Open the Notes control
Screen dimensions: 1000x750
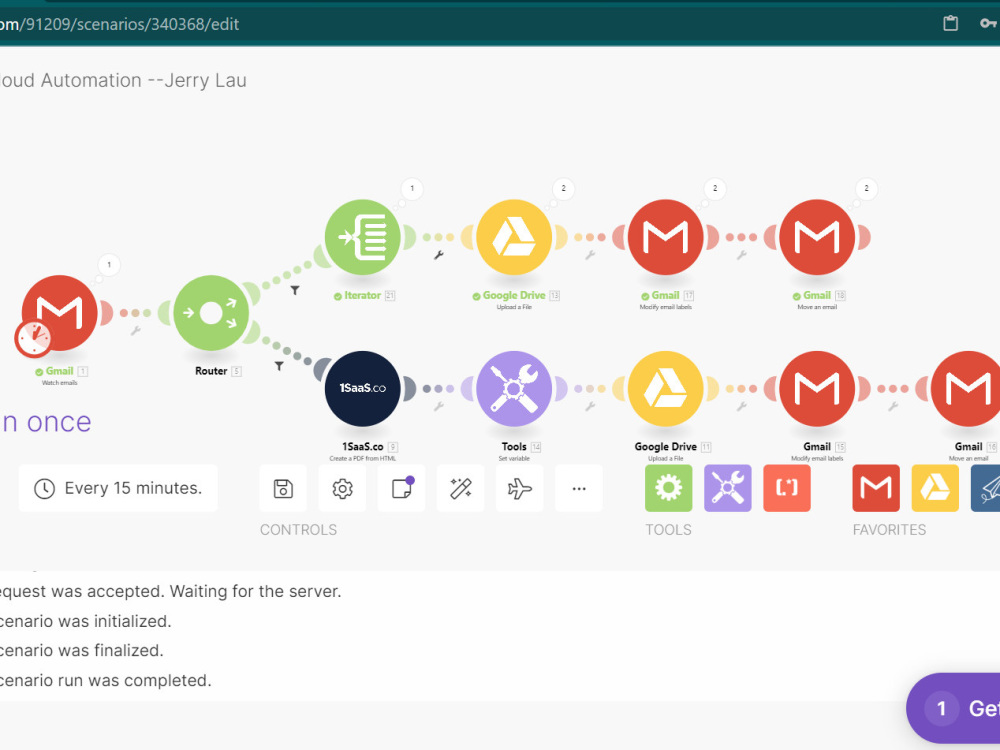(402, 489)
